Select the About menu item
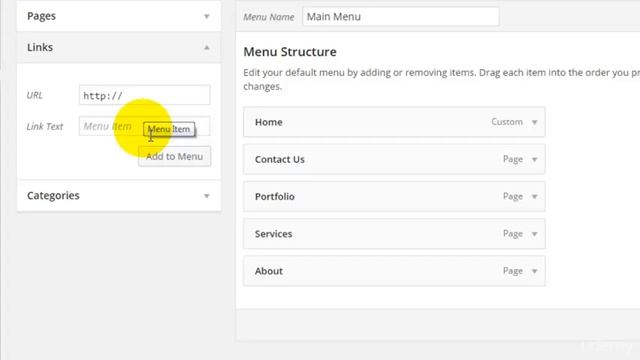640x360 pixels. click(394, 271)
